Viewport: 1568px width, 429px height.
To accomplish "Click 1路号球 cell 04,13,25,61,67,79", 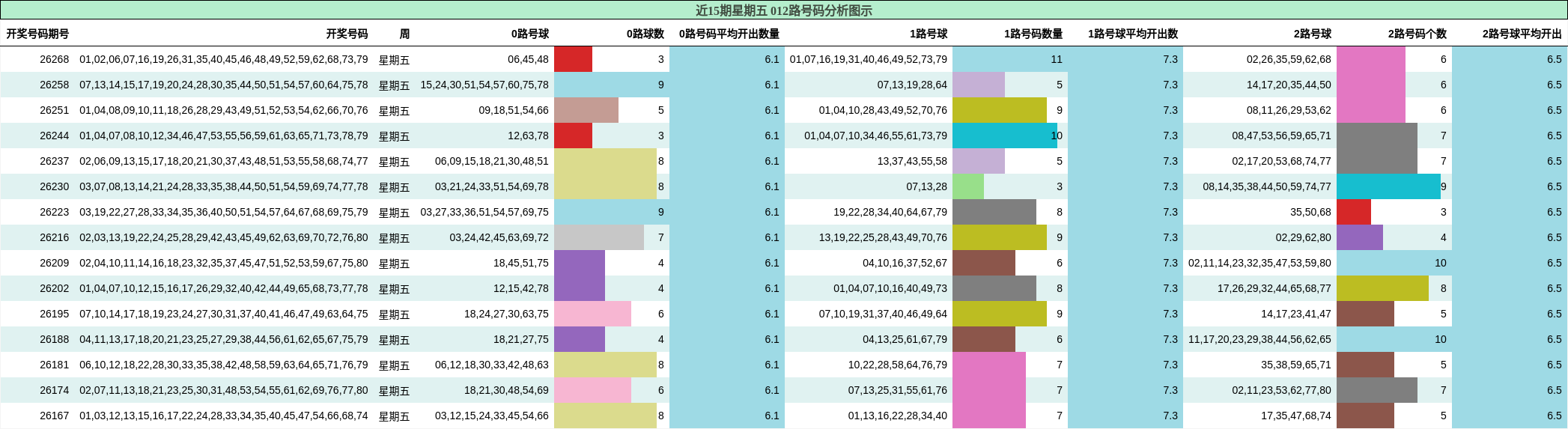I will pos(905,339).
